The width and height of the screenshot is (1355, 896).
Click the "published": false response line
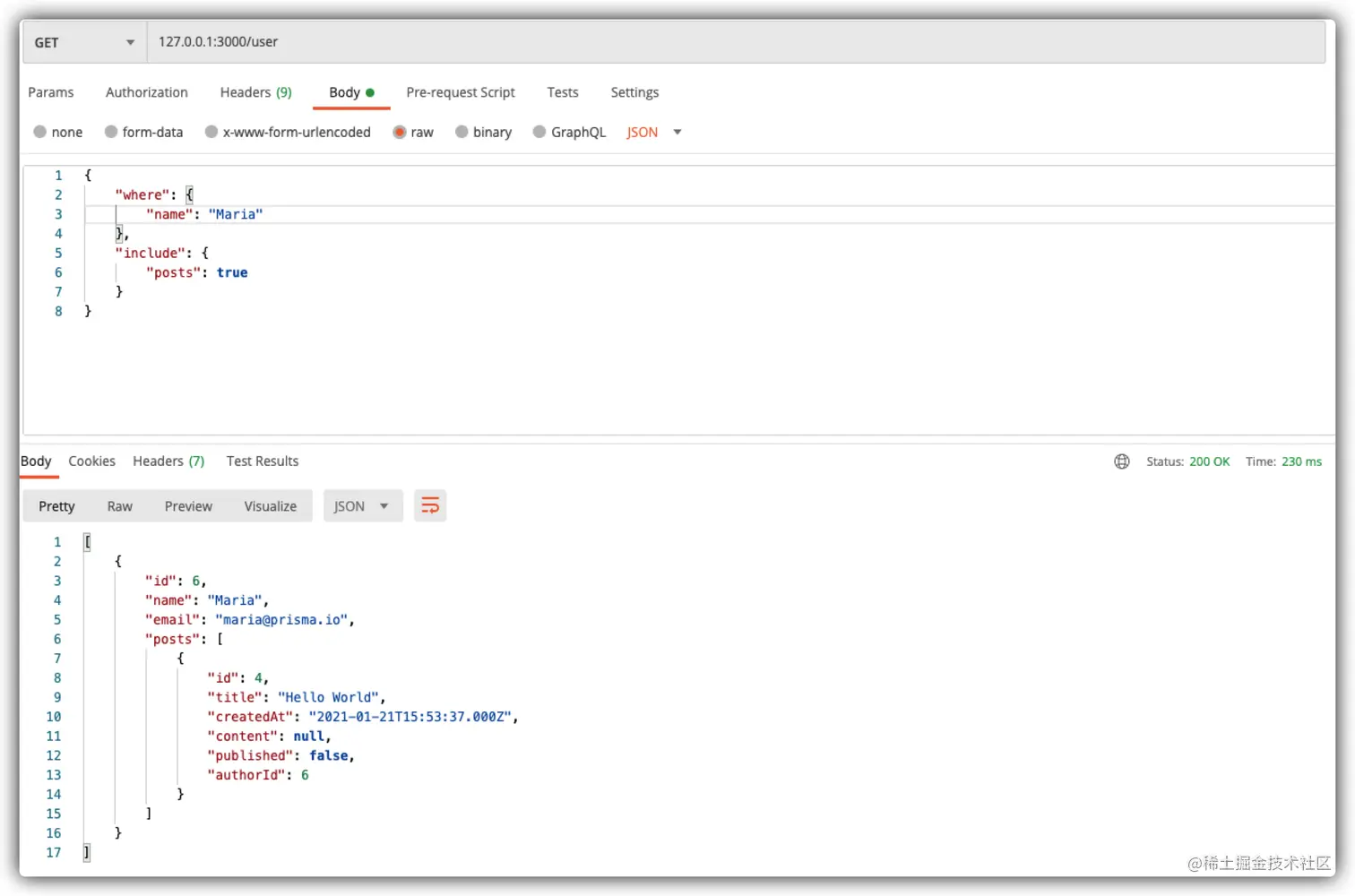[x=281, y=755]
